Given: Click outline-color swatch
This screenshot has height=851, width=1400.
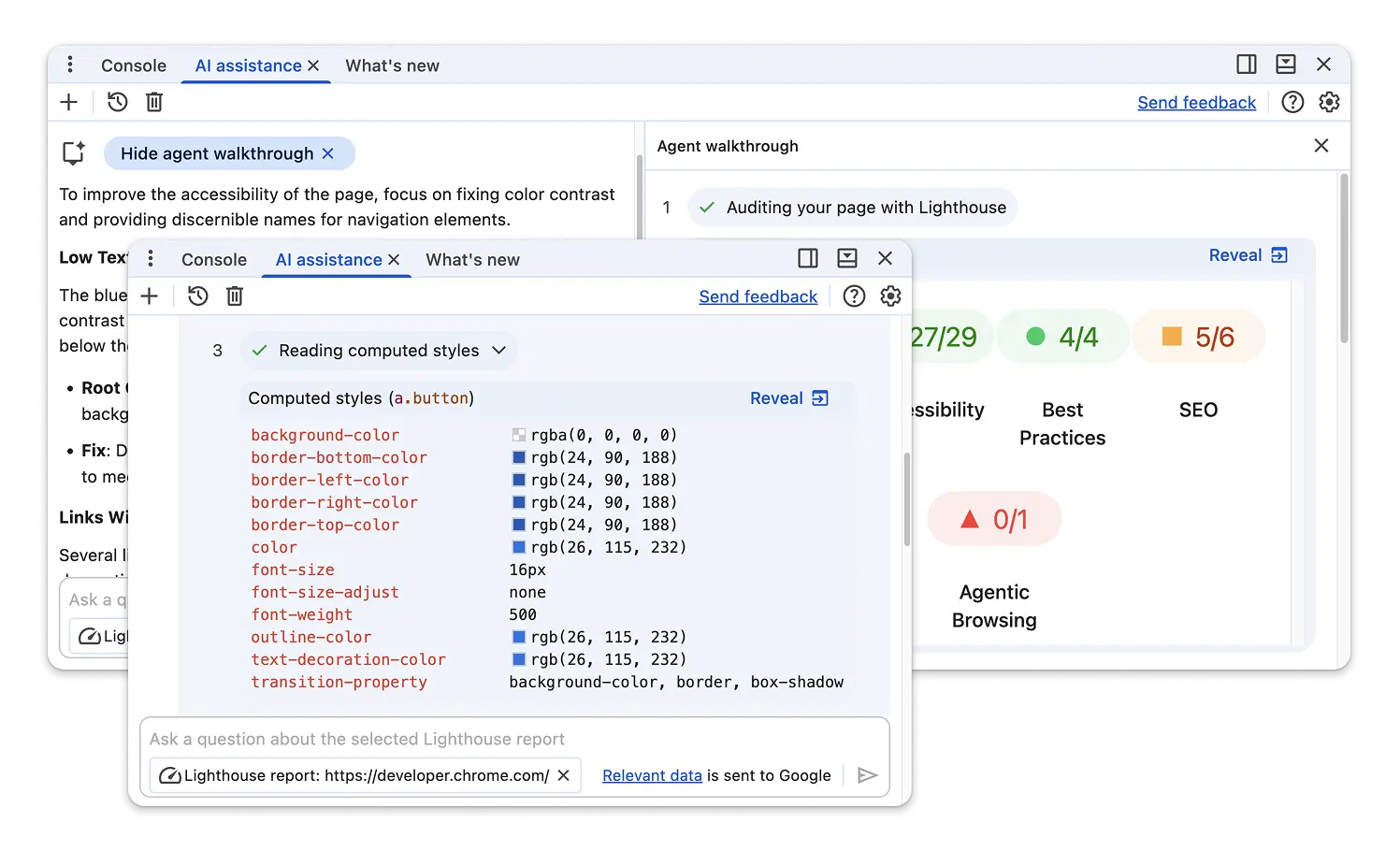Looking at the screenshot, I should point(519,637).
